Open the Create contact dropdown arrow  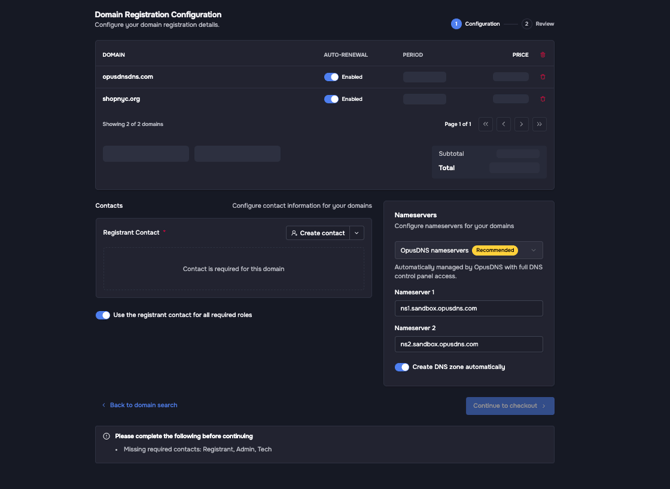[357, 233]
